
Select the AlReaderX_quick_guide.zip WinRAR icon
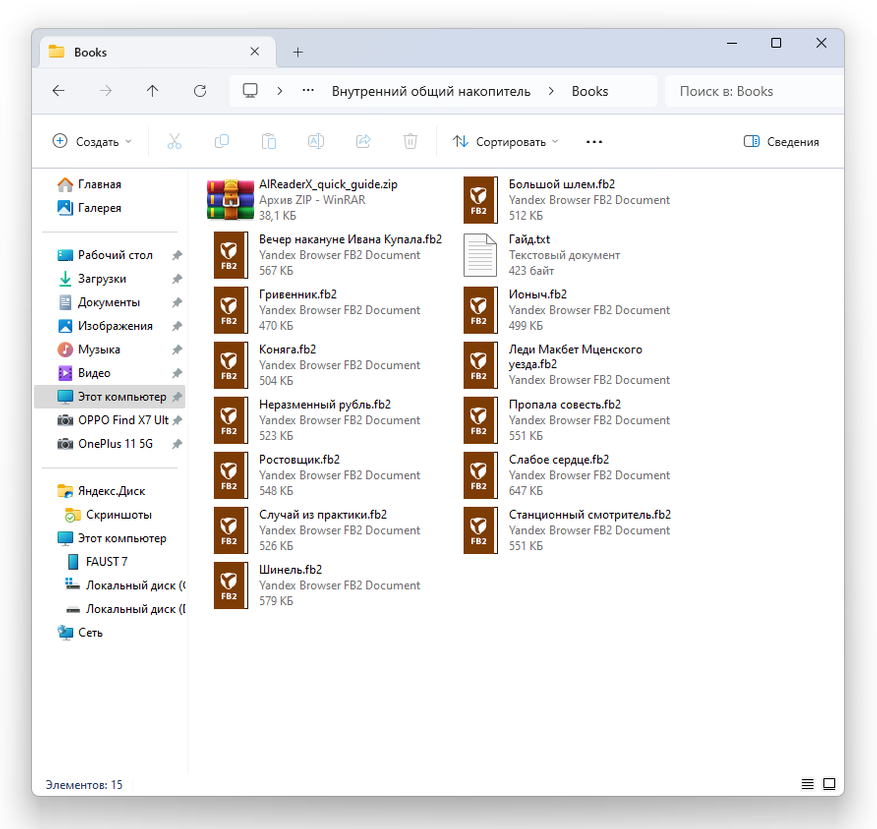[x=230, y=200]
